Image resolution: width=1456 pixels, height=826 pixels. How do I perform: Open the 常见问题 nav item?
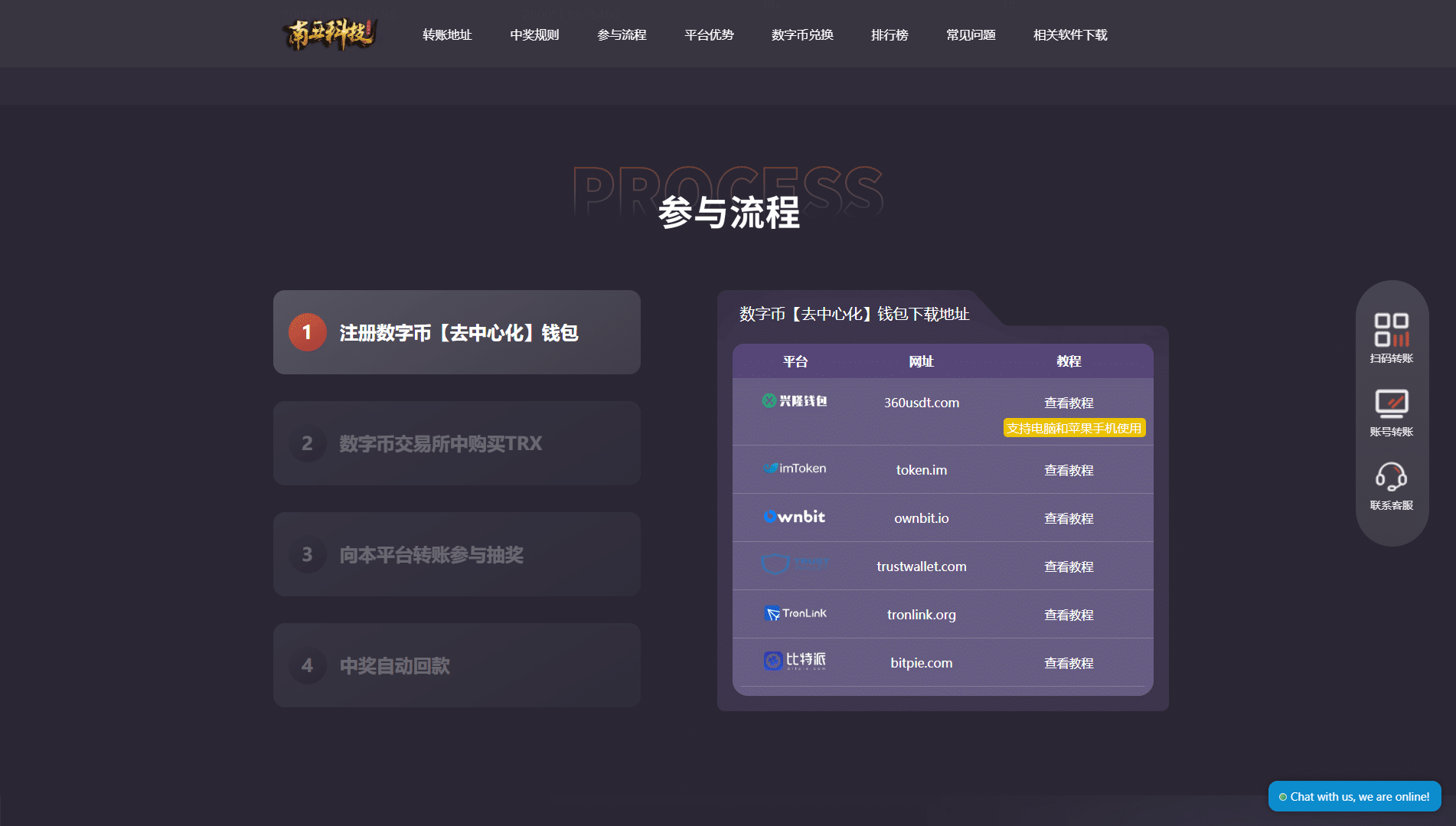[x=971, y=35]
